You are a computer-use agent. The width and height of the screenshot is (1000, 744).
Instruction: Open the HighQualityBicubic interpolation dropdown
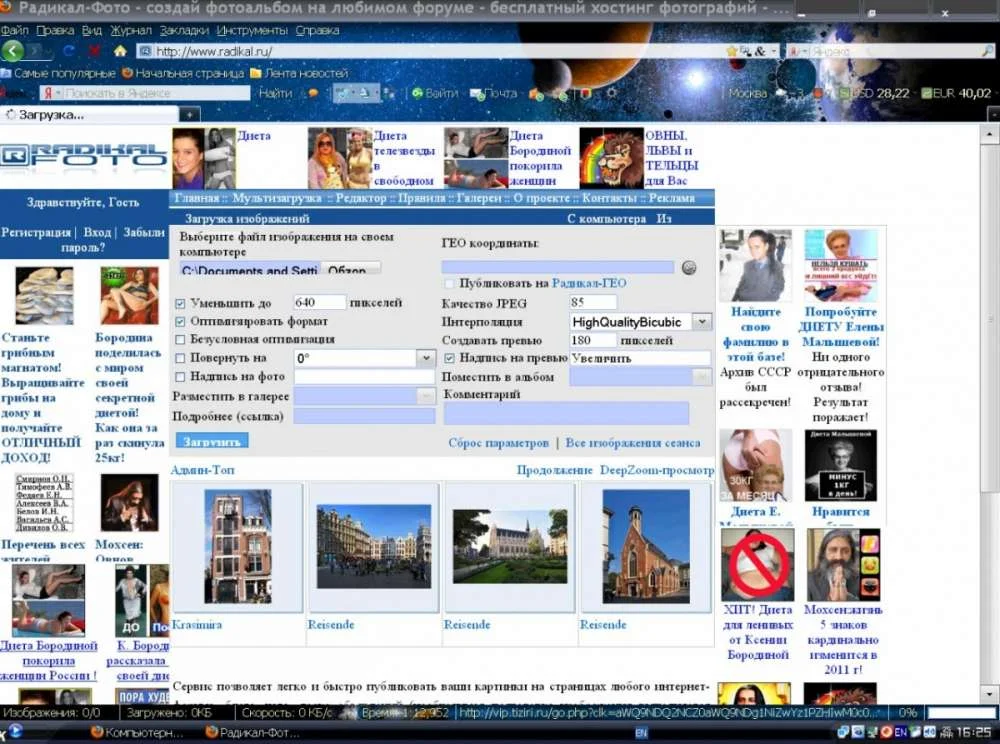[702, 322]
